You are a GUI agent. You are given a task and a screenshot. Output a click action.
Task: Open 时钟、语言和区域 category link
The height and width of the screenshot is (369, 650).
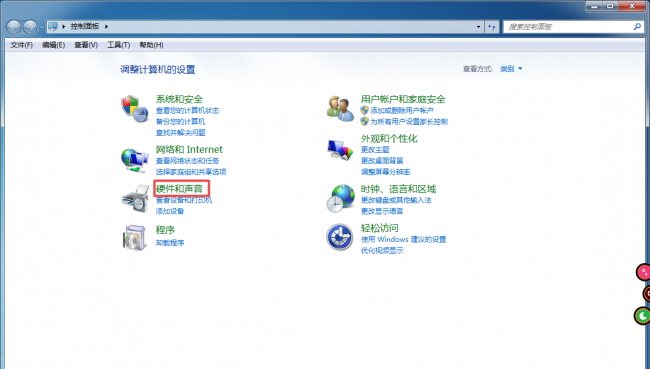[398, 189]
